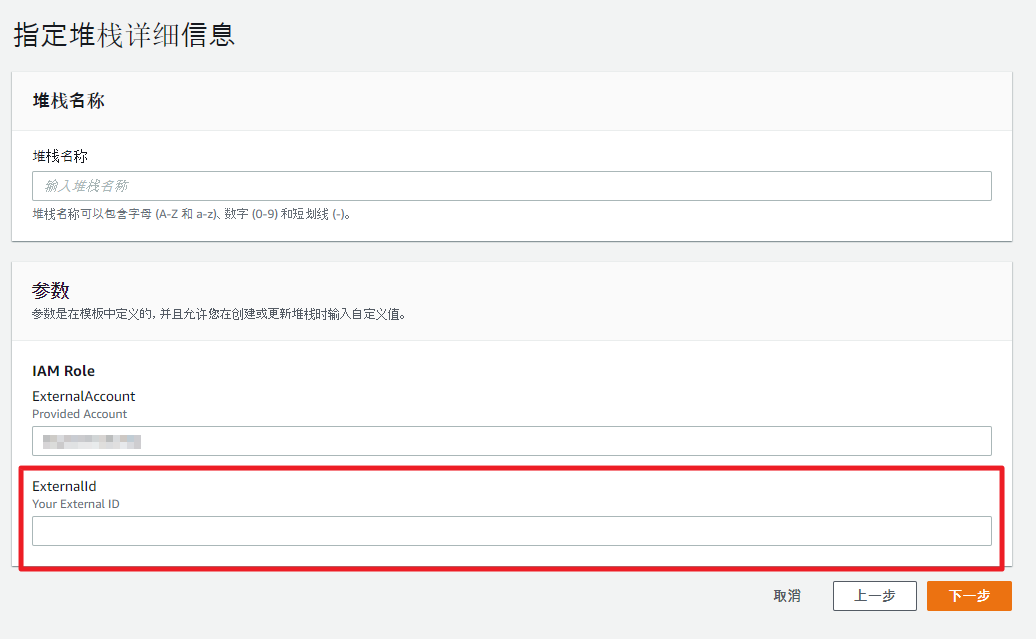Click the 参数 section heading
1036x639 pixels.
pos(51,290)
